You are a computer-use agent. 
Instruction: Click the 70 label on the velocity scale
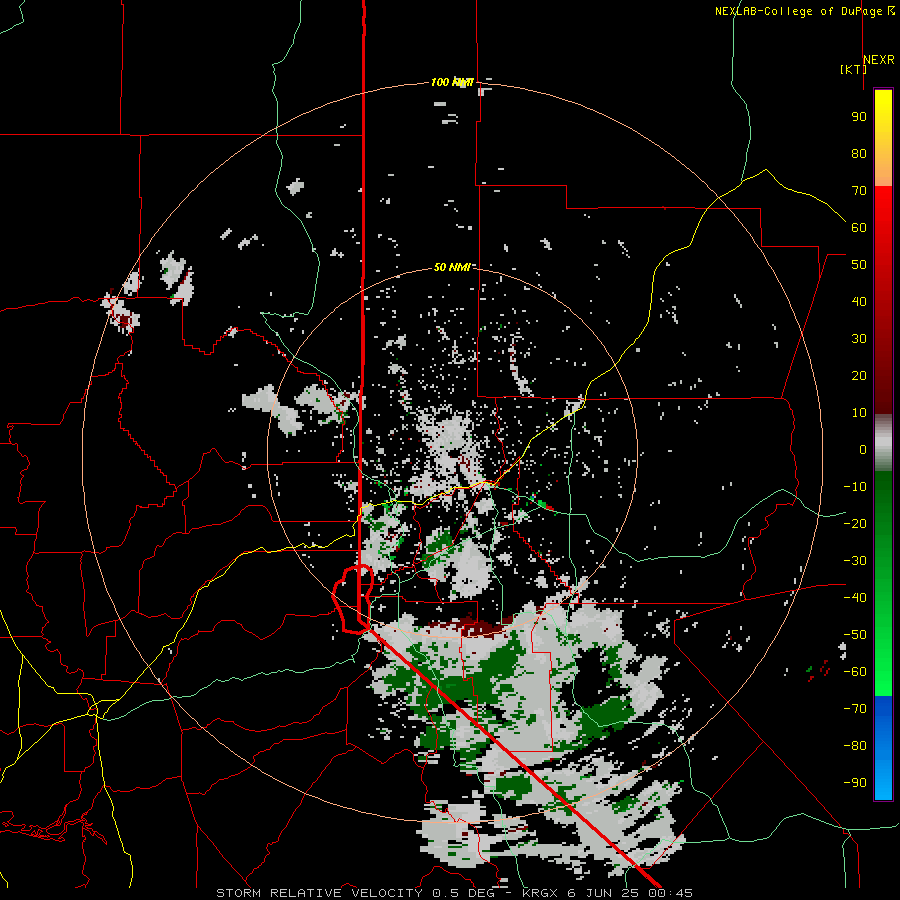click(859, 191)
